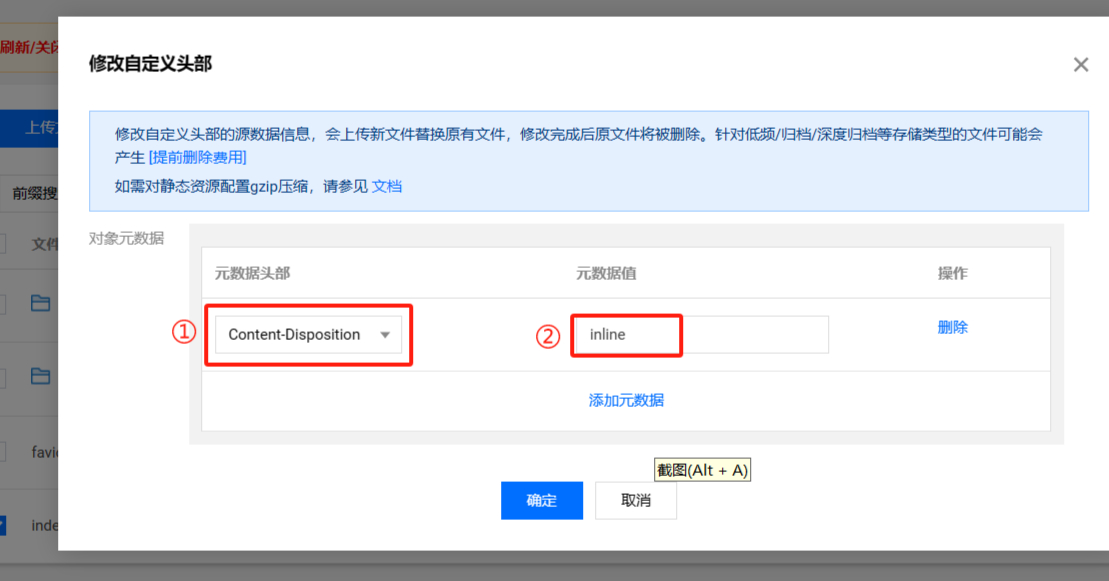Add a metadata entry with 添加元数据
The image size is (1109, 581).
click(x=625, y=399)
